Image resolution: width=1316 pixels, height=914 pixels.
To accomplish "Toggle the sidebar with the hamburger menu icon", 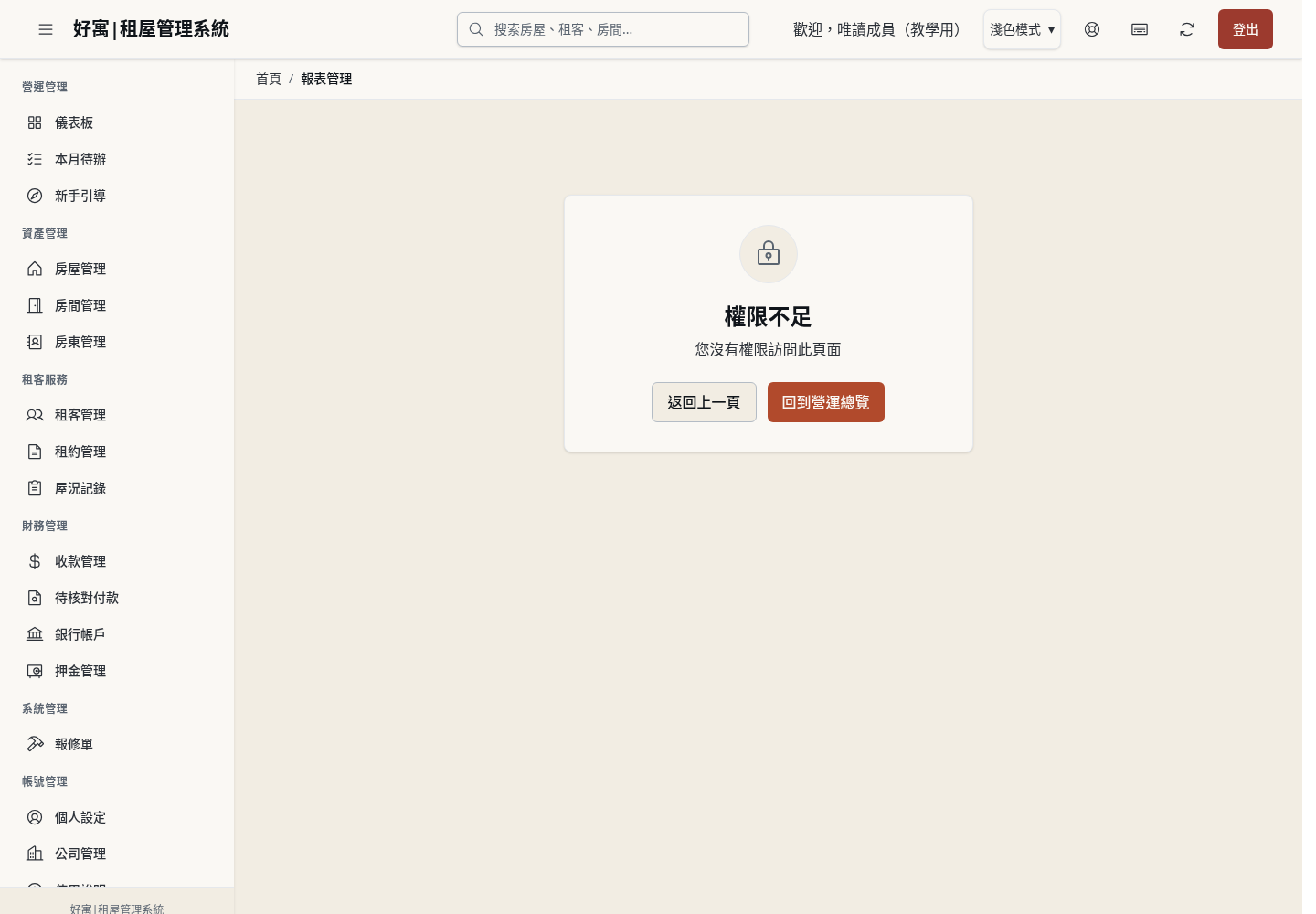I will tap(46, 29).
